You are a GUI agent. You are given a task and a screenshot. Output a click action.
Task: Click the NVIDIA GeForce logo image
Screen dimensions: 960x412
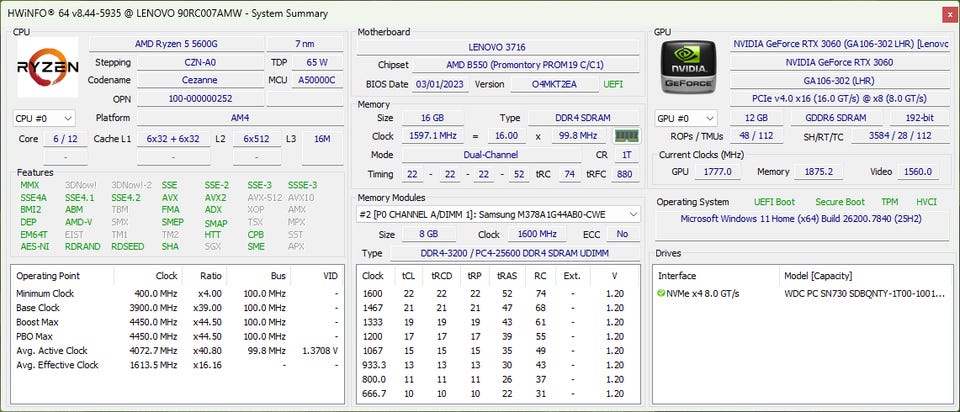pos(689,68)
